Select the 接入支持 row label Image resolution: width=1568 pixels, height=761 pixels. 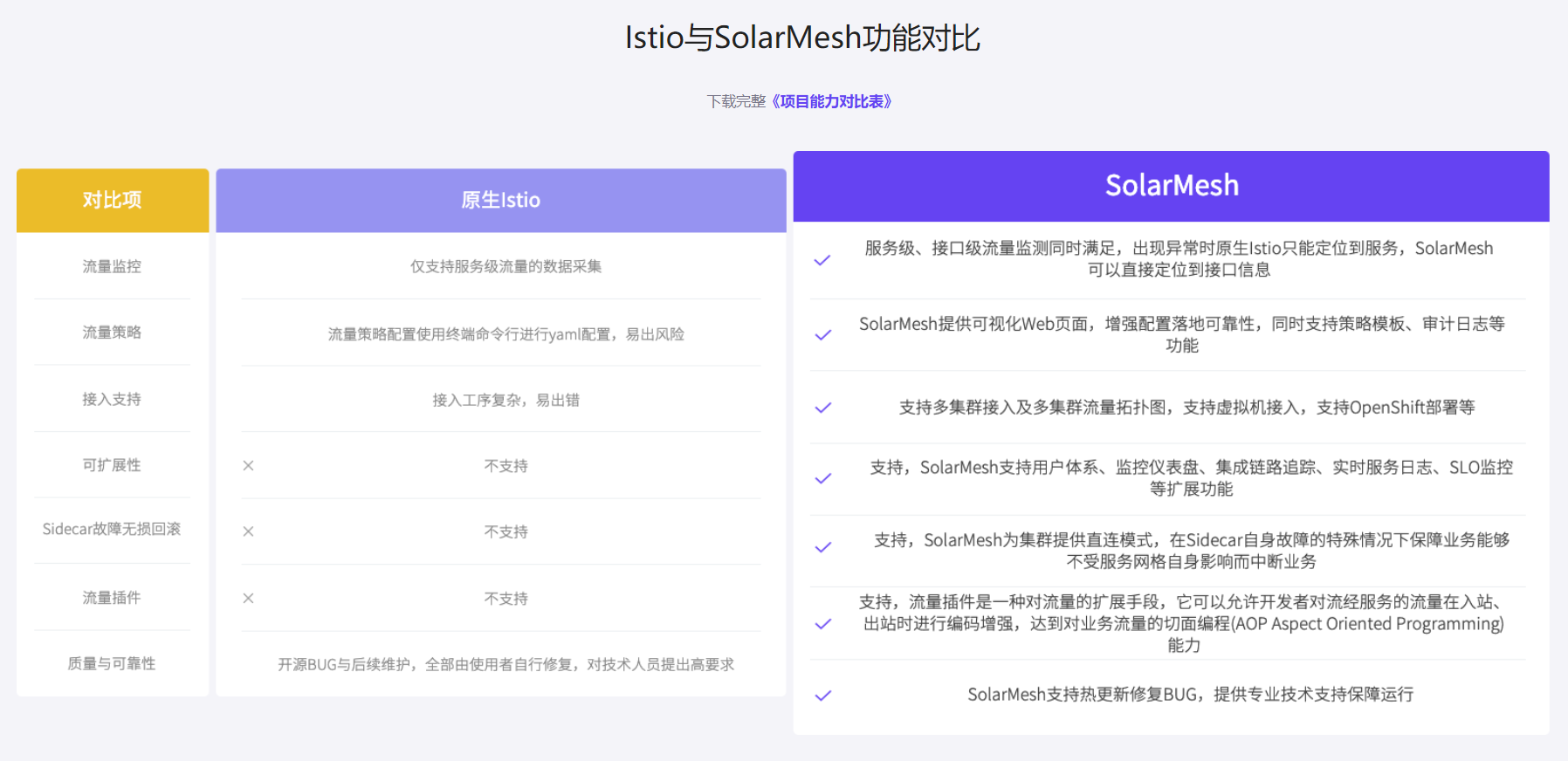tap(112, 400)
